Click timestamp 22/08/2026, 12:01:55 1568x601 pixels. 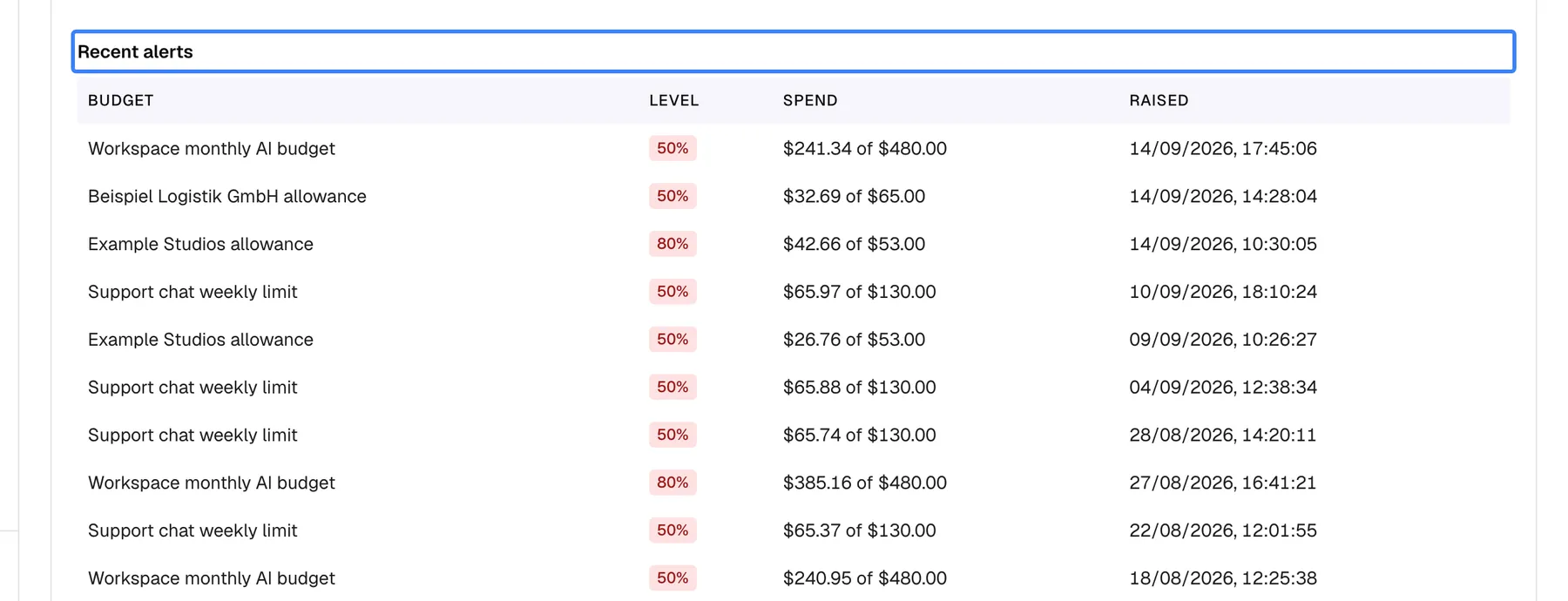[x=1223, y=530]
